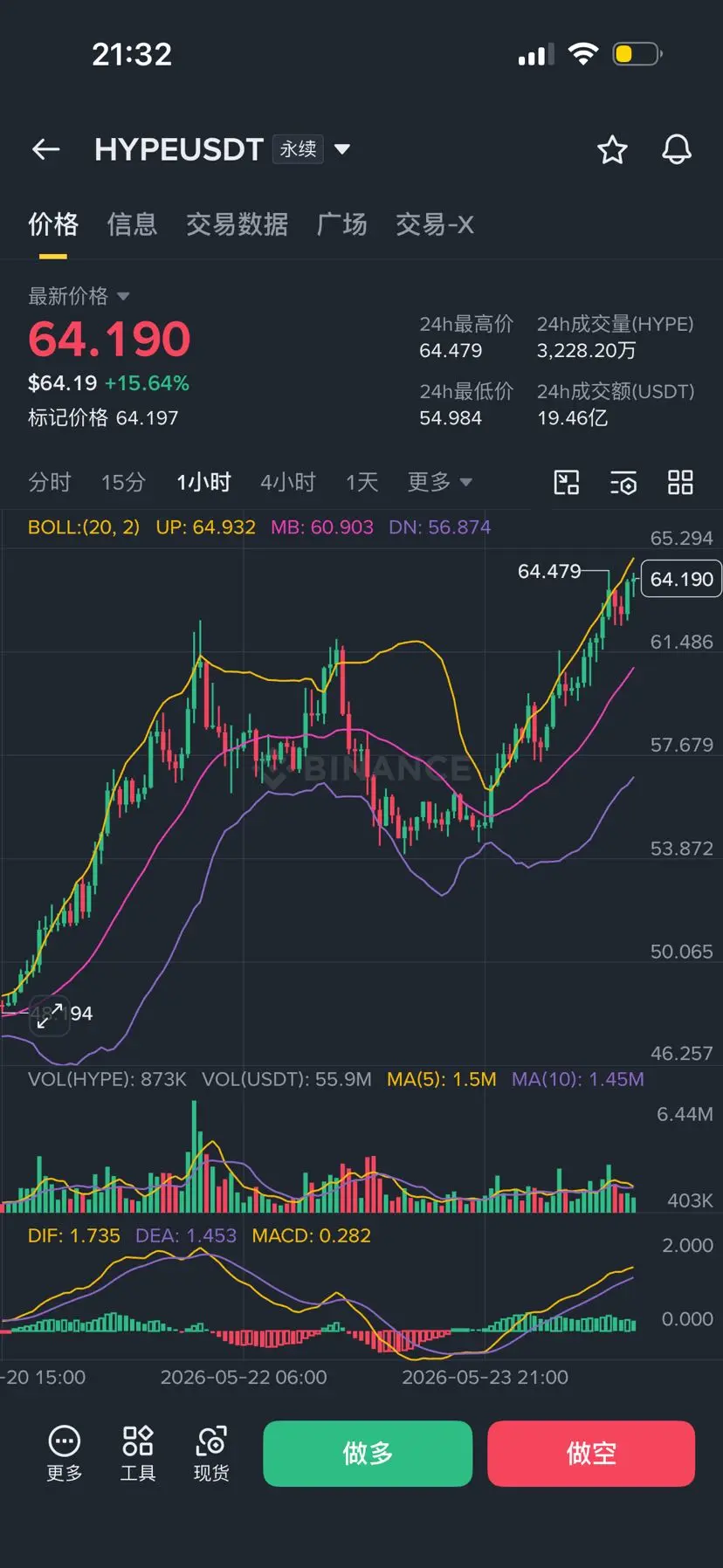Tap the battery indicator in status bar
Viewport: 723px width, 1568px height.
tap(637, 54)
